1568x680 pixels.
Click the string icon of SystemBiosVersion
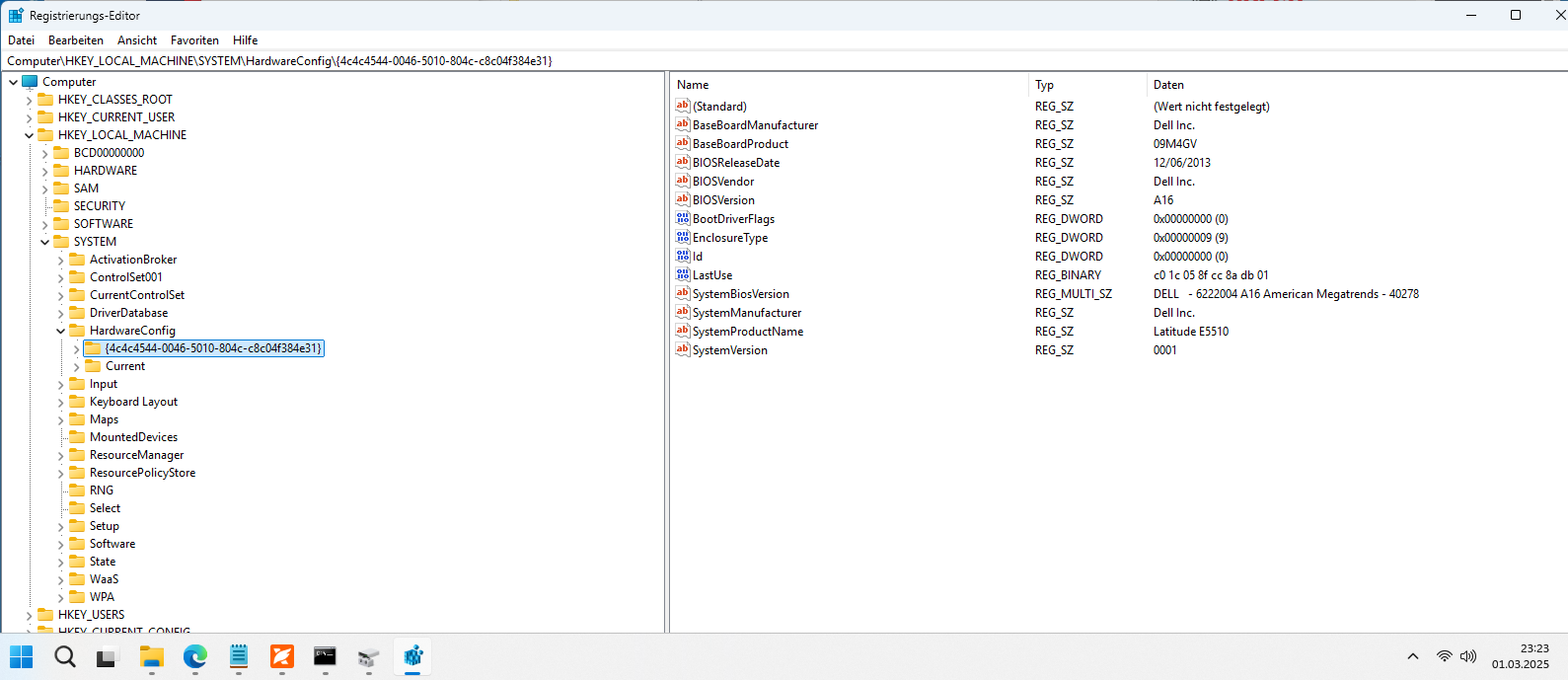coord(683,293)
